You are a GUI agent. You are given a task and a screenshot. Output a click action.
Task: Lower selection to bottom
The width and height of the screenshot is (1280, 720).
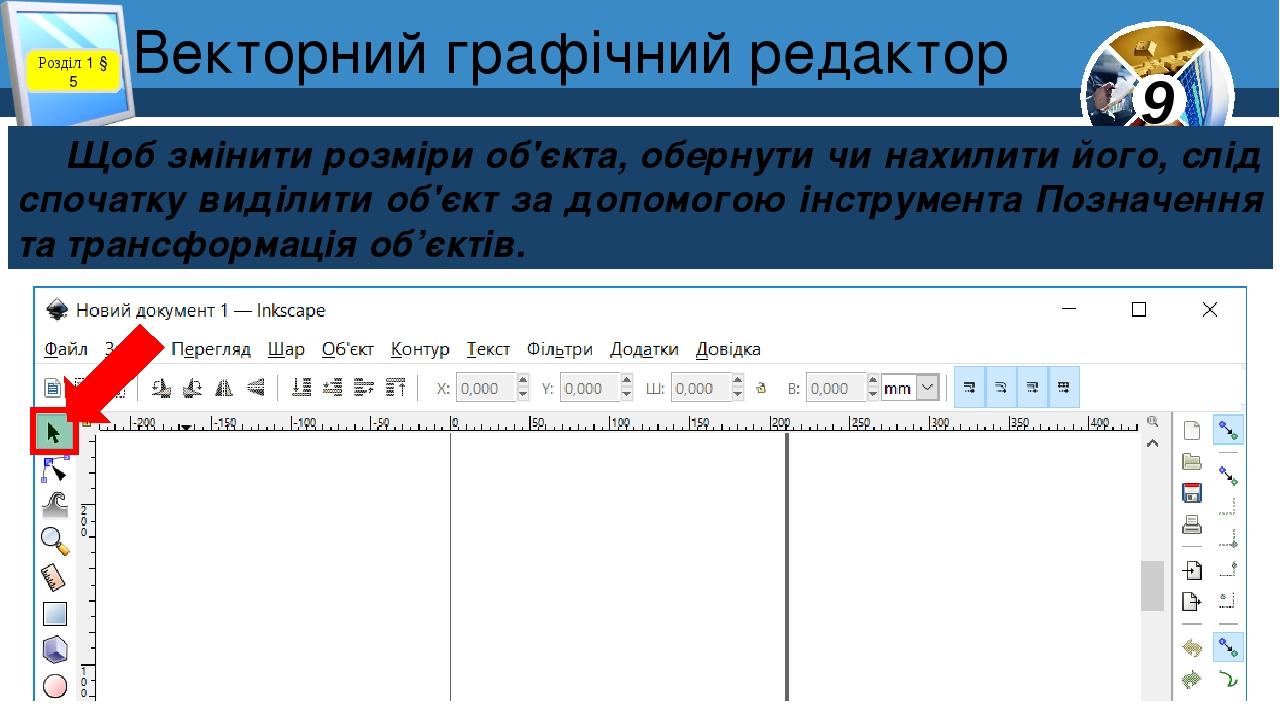[x=302, y=388]
